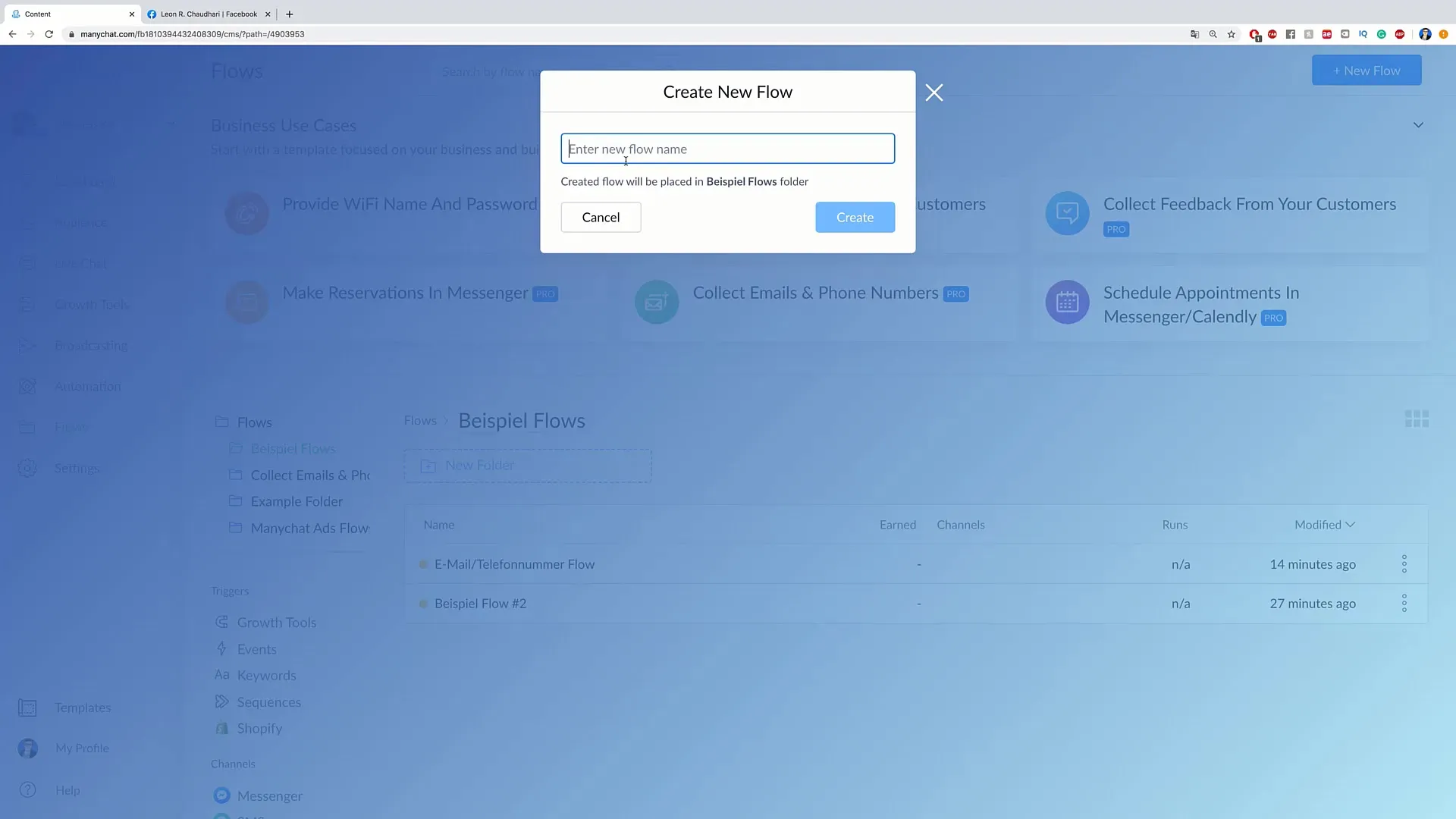Select Manychat Ads Flow folder
Screen dimensions: 1456x819
coord(310,529)
